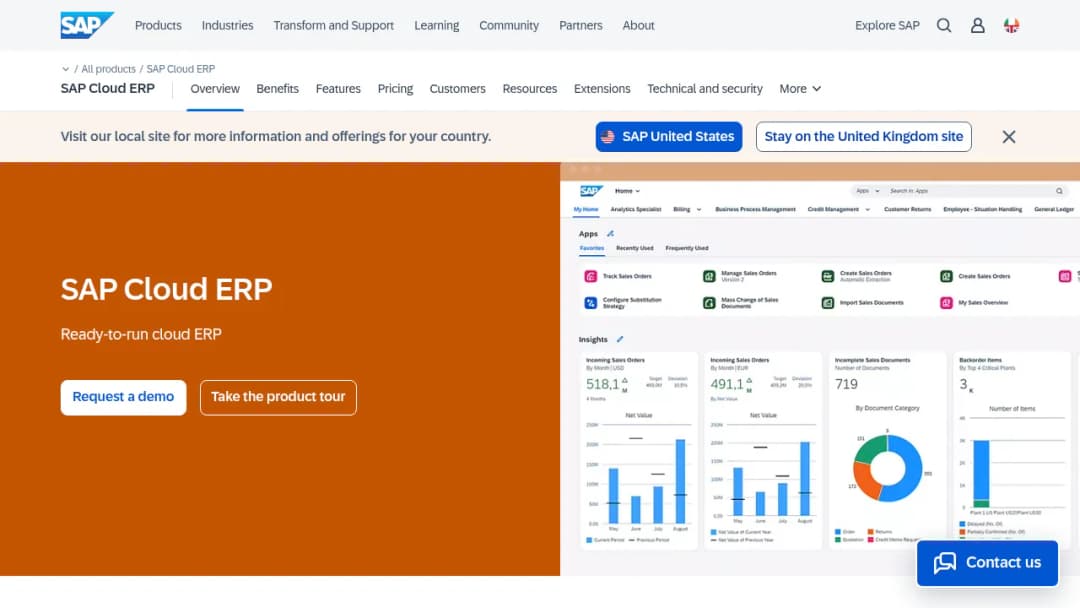The image size is (1080, 608).
Task: Open the Billing dropdown in demo
Action: [x=687, y=209]
